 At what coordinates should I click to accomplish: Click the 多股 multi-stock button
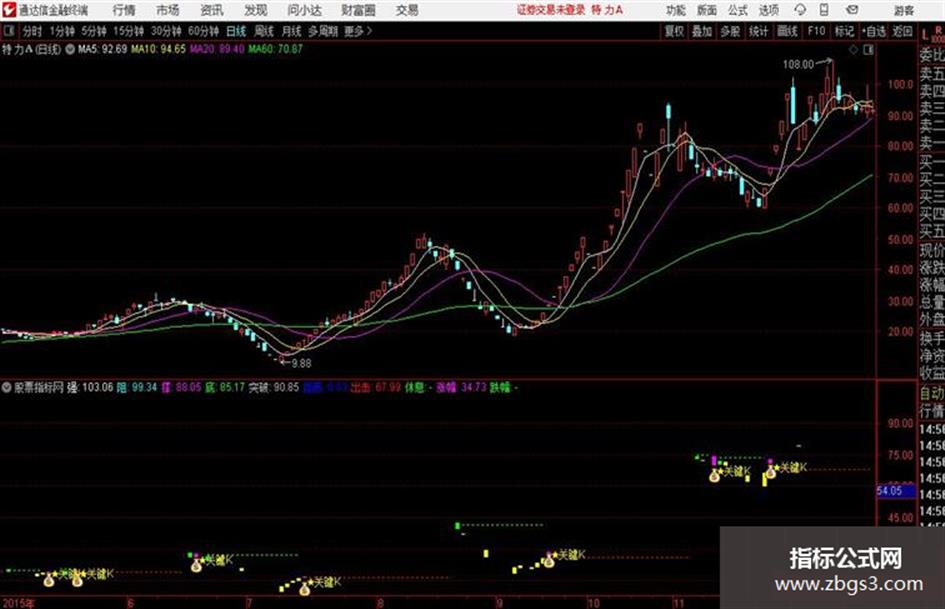pyautogui.click(x=730, y=31)
